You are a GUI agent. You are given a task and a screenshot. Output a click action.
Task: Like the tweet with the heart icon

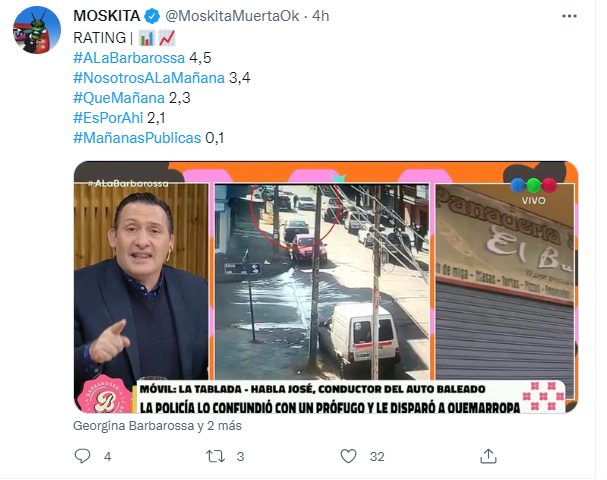pyautogui.click(x=348, y=456)
